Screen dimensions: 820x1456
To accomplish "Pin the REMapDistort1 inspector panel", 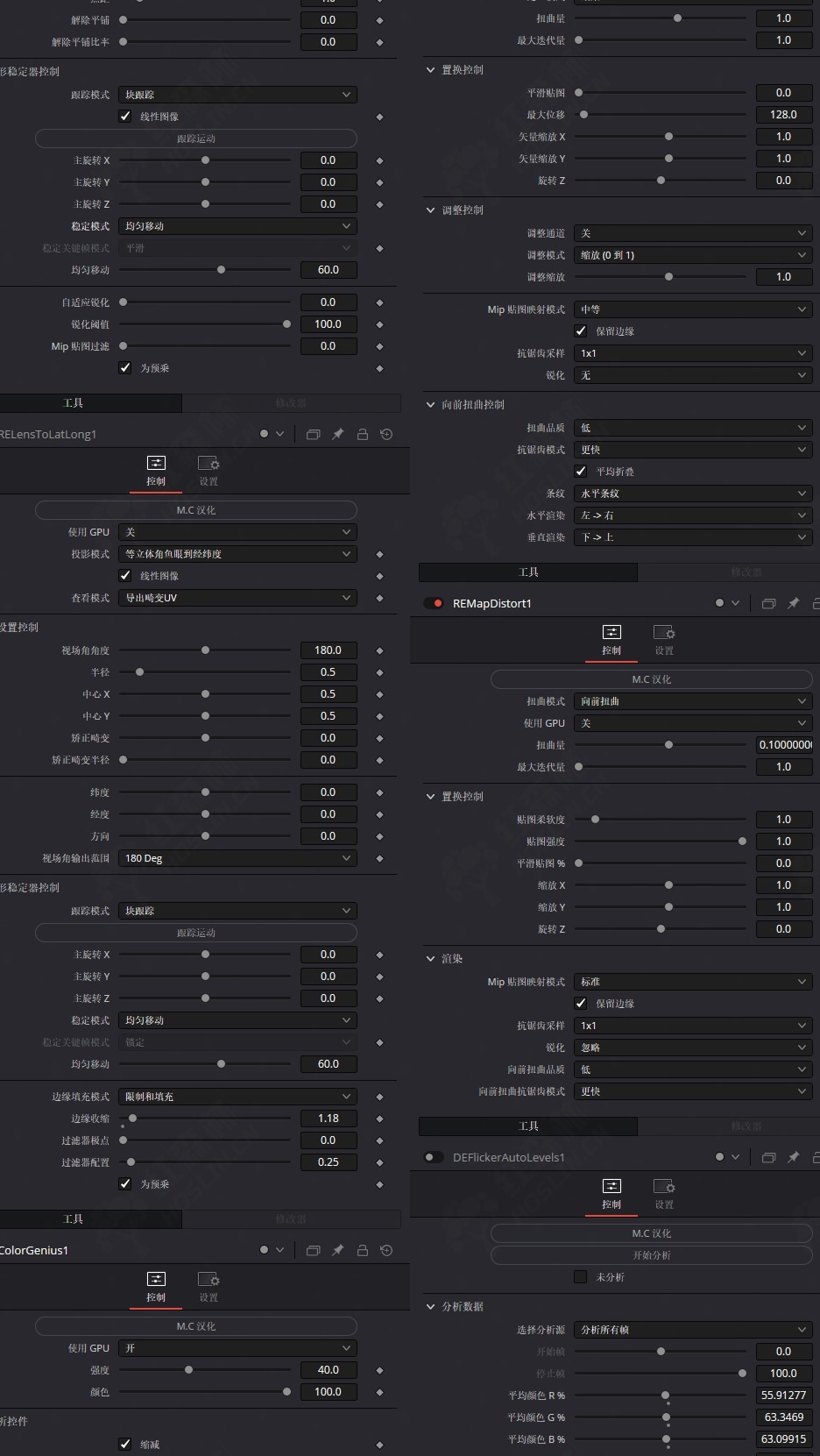I will pyautogui.click(x=793, y=603).
